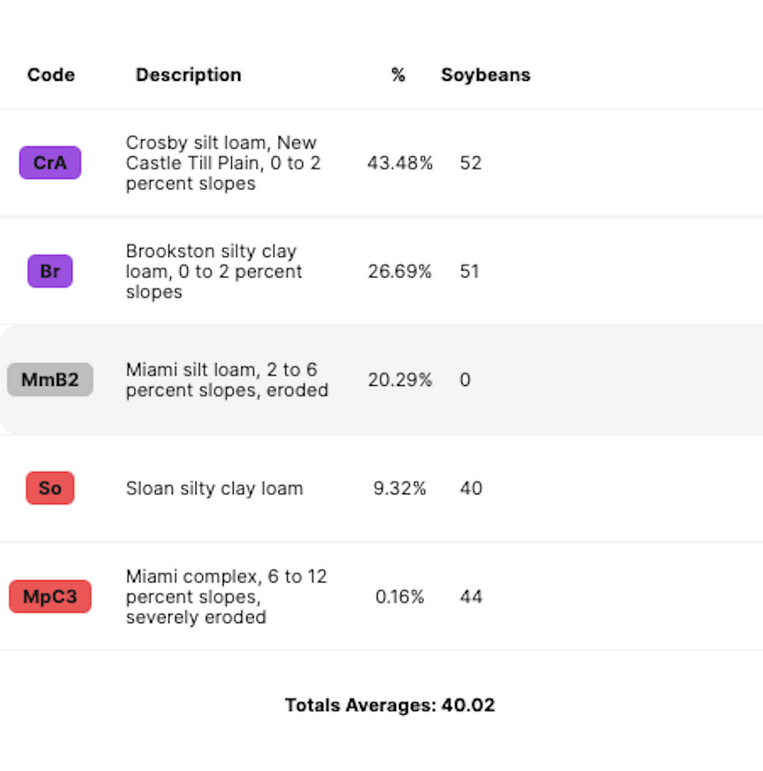Click the Sloan silty clay loam description
This screenshot has width=763, height=771.
click(214, 488)
